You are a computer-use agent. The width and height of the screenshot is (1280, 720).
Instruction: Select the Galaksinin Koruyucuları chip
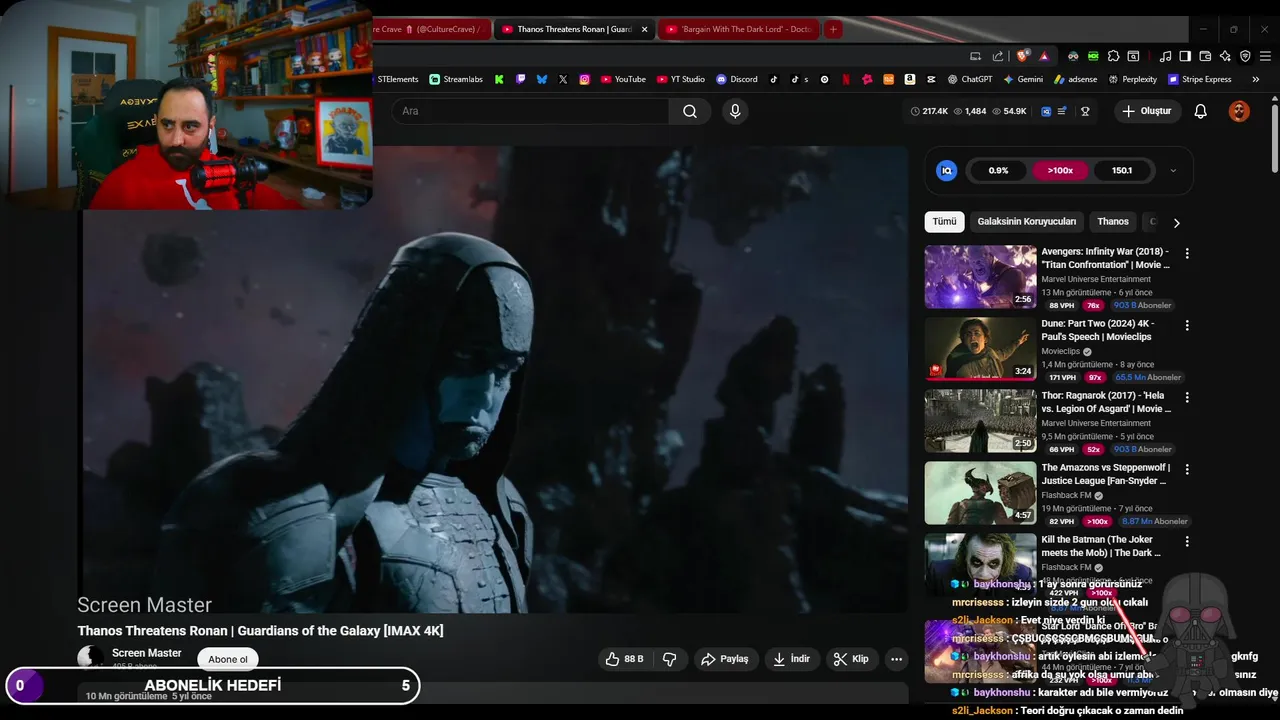pyautogui.click(x=1027, y=222)
